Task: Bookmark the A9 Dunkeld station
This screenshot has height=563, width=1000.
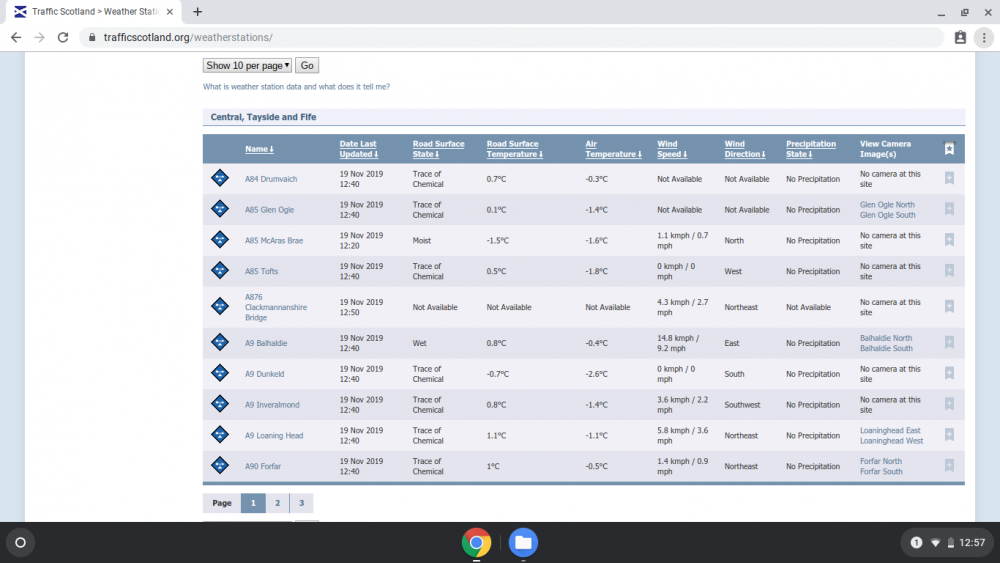Action: [949, 373]
